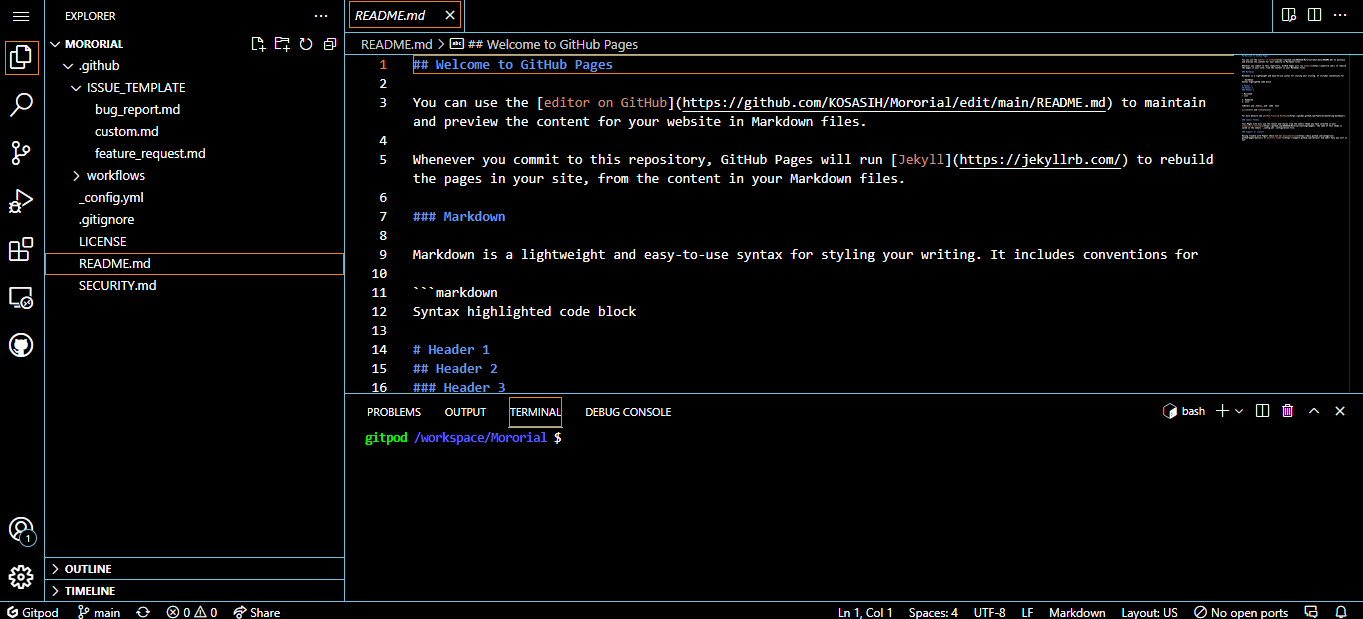Click the UTF-8 encoding selector
The width and height of the screenshot is (1363, 619).
click(989, 612)
